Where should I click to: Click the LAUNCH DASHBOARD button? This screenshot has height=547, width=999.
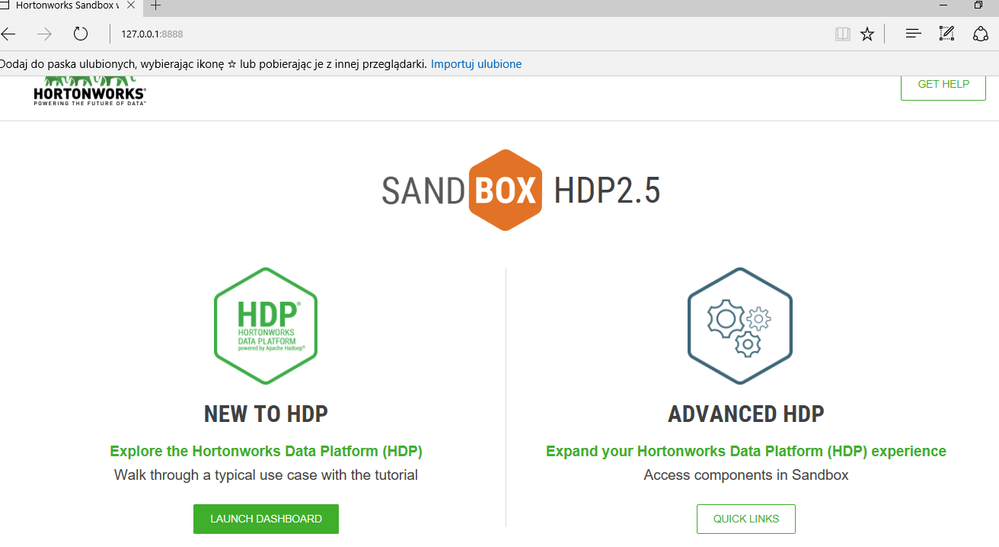tap(266, 519)
